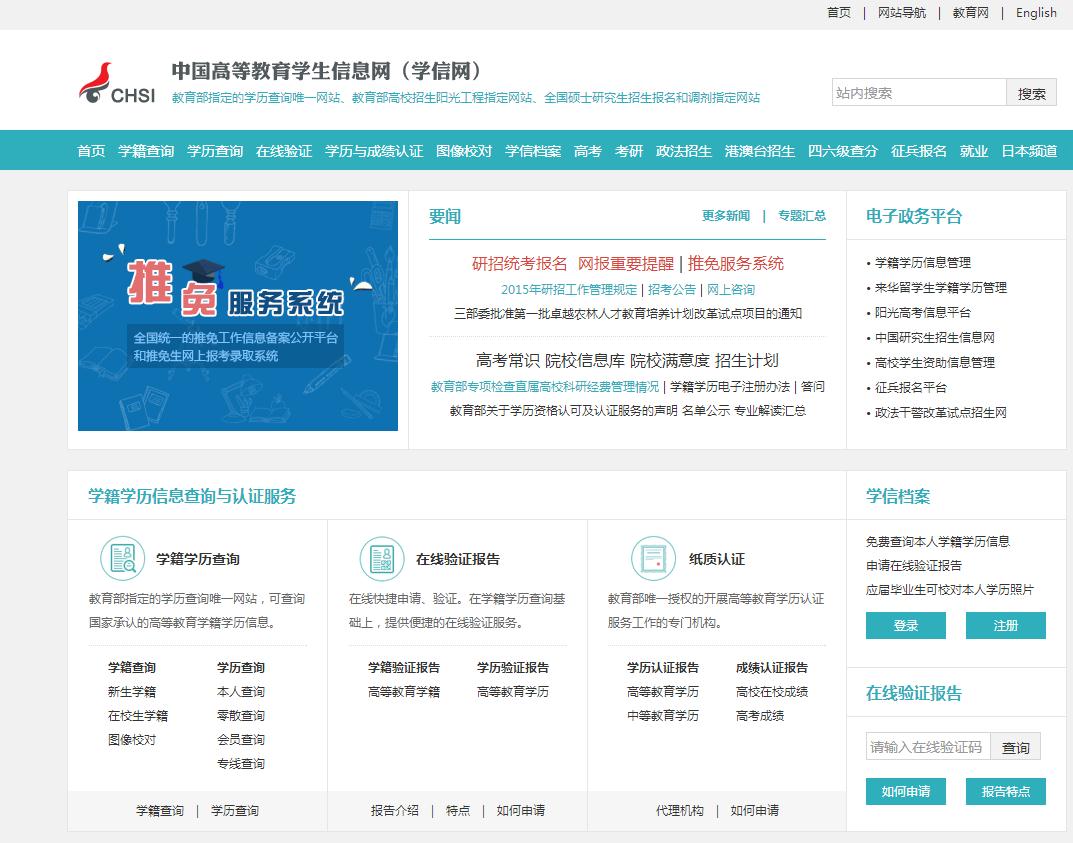Image resolution: width=1073 pixels, height=843 pixels.
Task: Focus the 请输入在线验证码 input box
Action: pyautogui.click(x=927, y=747)
